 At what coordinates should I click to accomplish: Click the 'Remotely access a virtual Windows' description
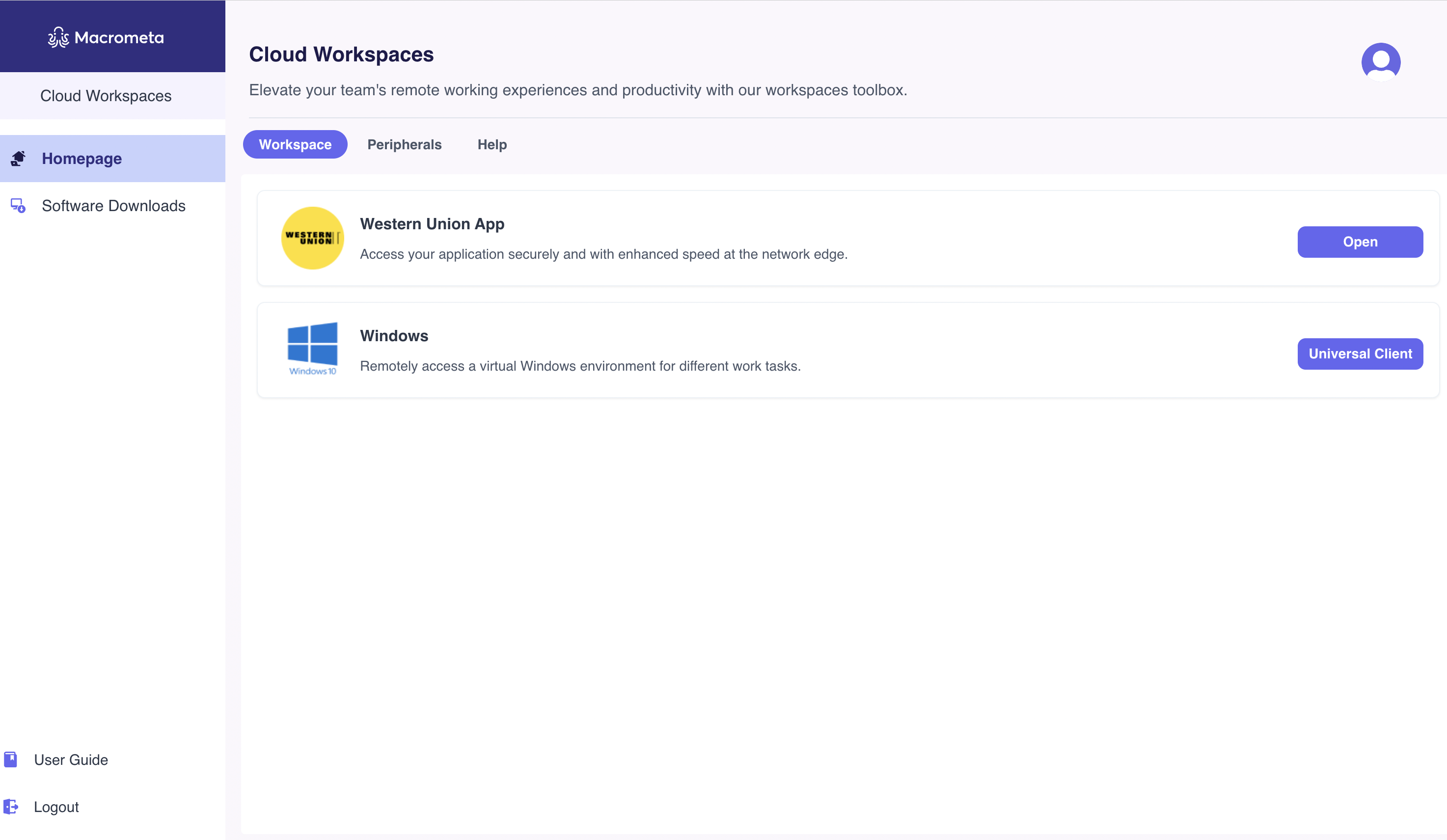pyautogui.click(x=580, y=366)
